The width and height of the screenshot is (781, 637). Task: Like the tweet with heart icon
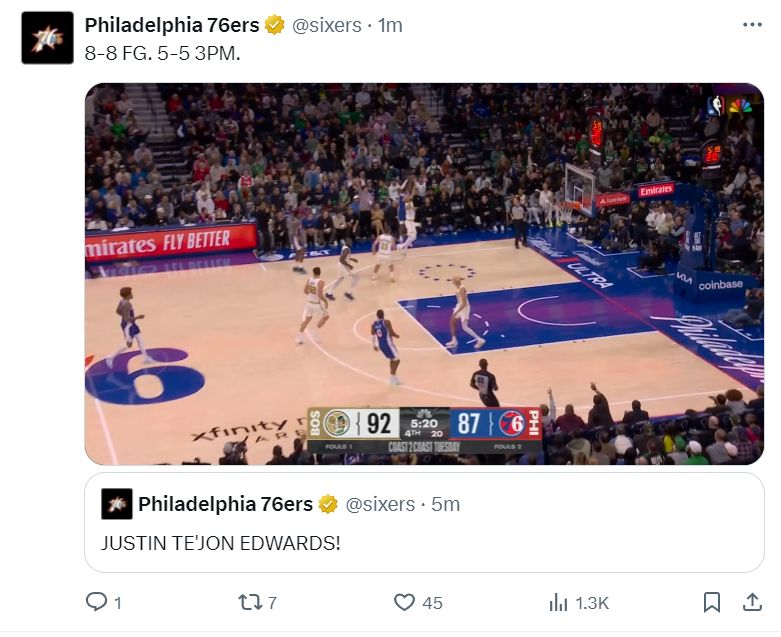404,602
